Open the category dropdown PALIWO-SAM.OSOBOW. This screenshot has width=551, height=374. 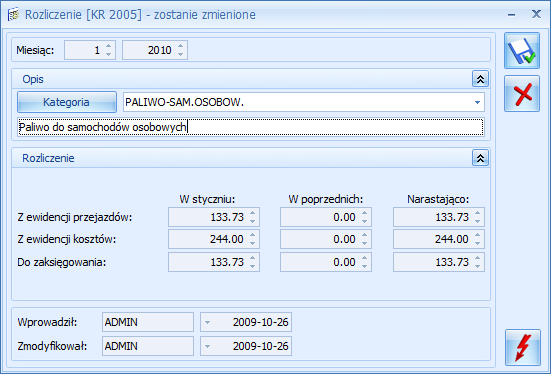tap(477, 102)
